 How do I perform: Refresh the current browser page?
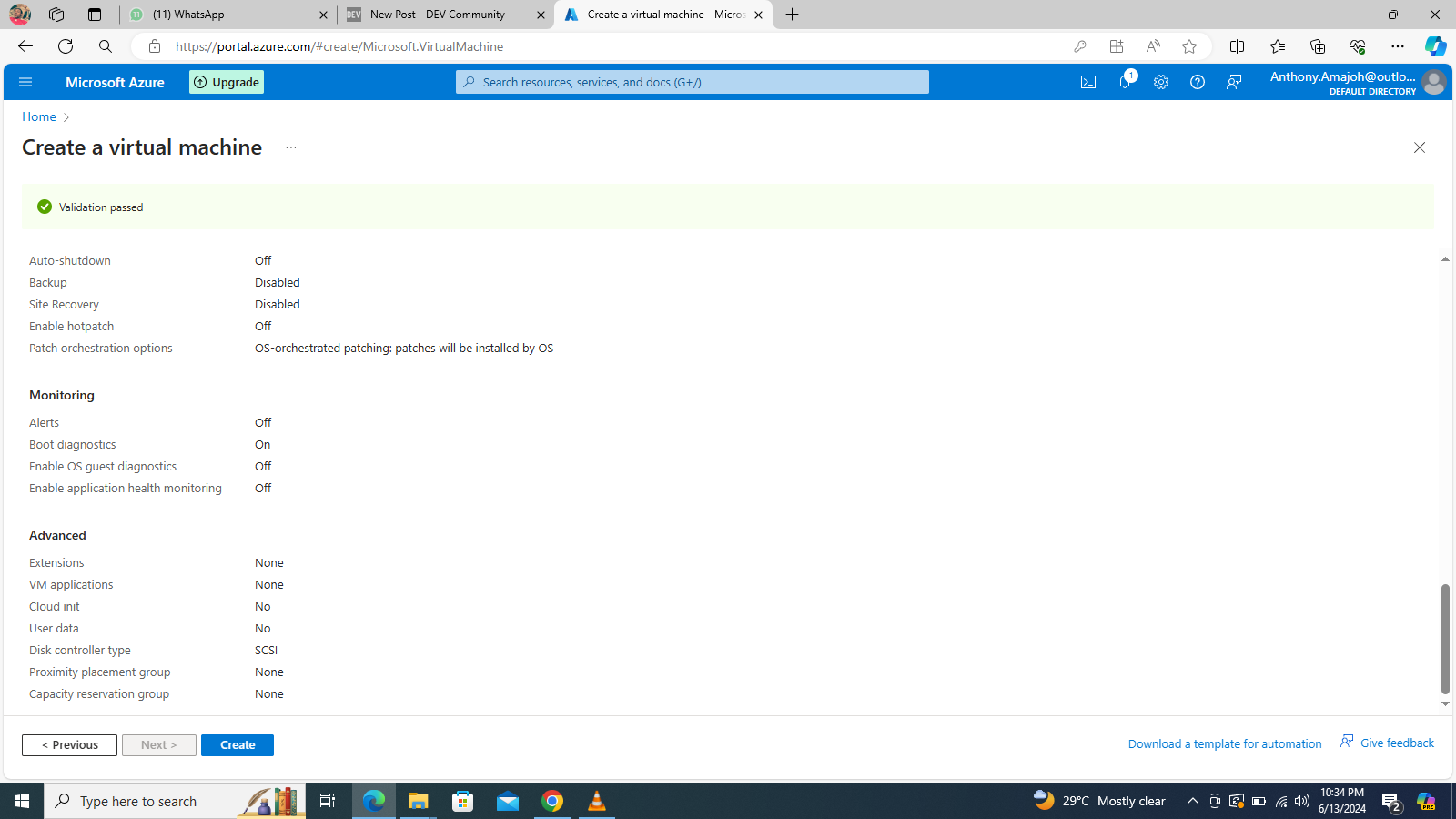(66, 46)
